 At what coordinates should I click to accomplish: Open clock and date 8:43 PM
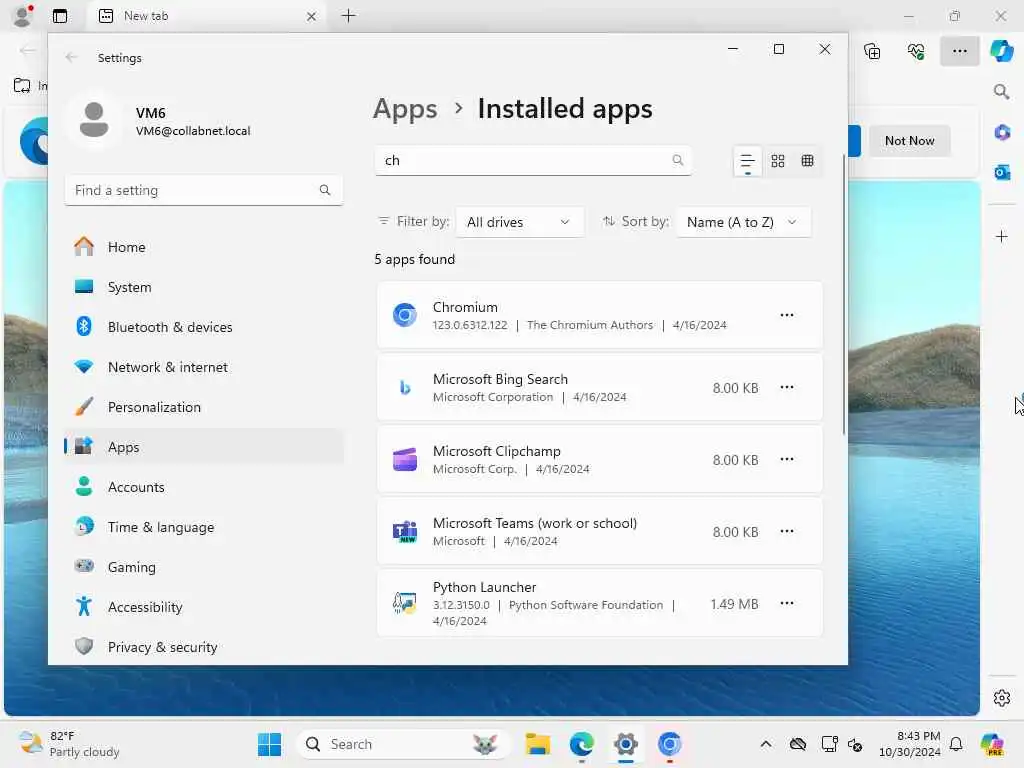click(x=910, y=744)
